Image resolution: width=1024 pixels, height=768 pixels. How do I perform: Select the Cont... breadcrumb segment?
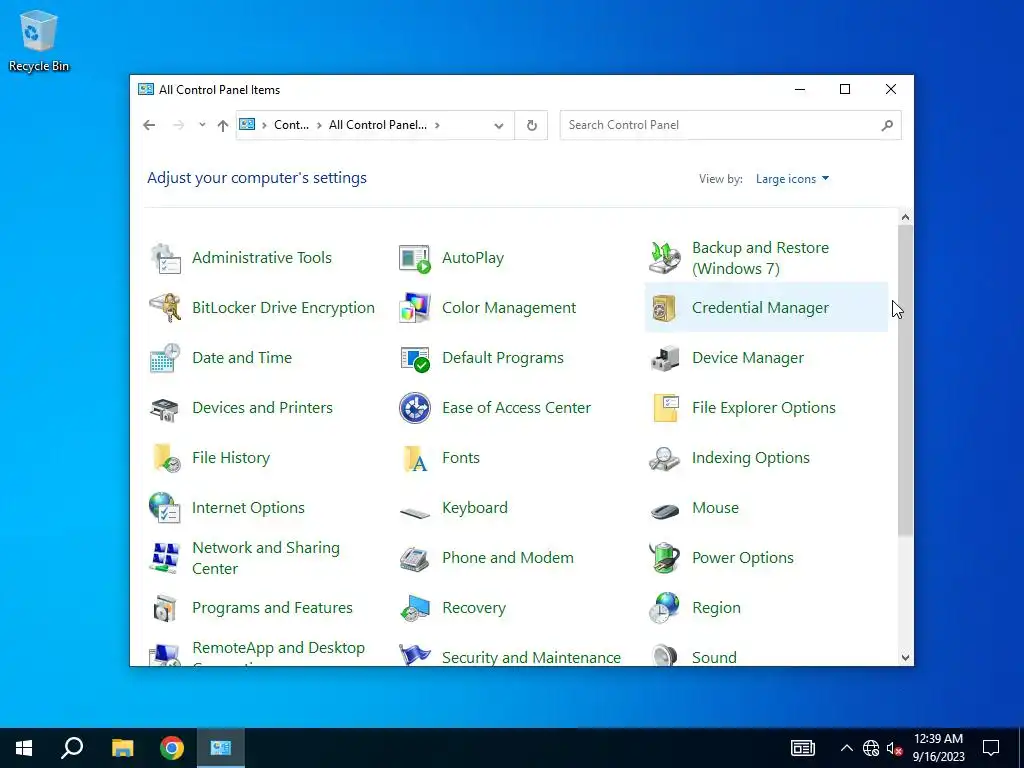pyautogui.click(x=291, y=125)
